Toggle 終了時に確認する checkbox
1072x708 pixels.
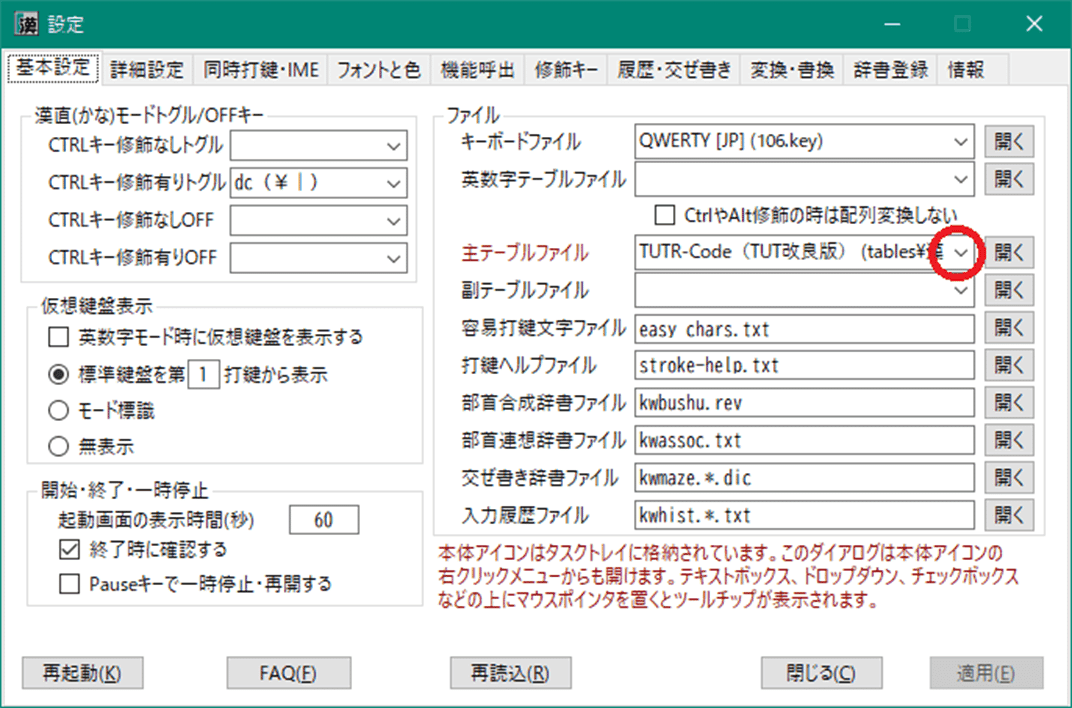70,549
